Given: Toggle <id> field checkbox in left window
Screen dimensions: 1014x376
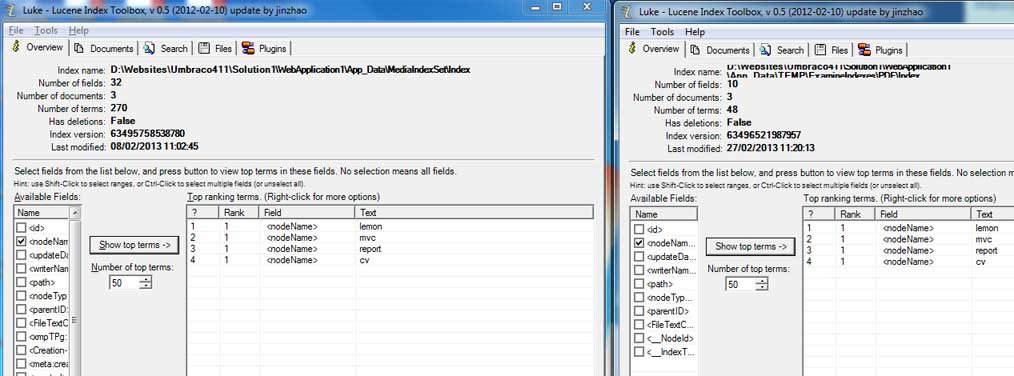Looking at the screenshot, I should pos(21,228).
